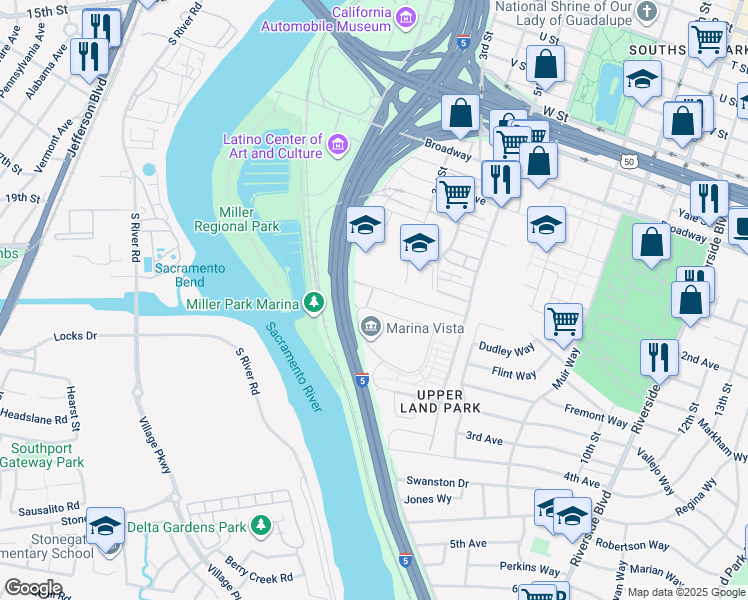Select the Delta Gardens Park tree marker

click(x=260, y=525)
